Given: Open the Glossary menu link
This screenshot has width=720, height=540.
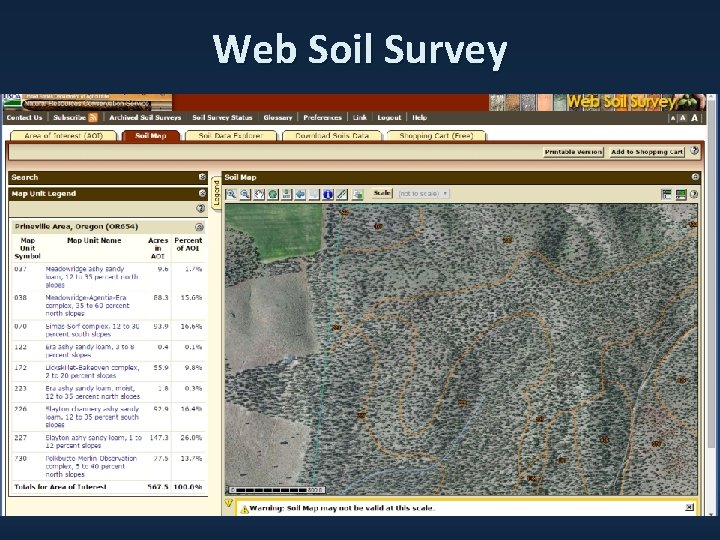Looking at the screenshot, I should click(x=278, y=118).
